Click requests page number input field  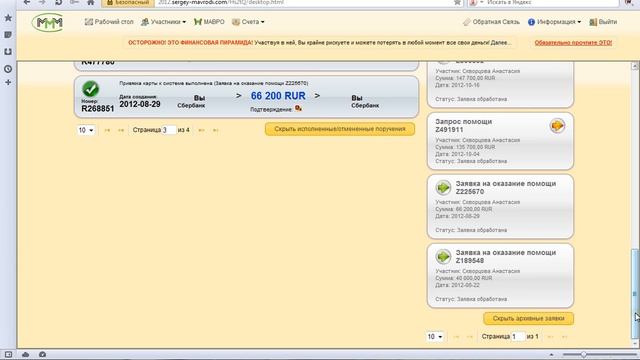click(x=518, y=337)
